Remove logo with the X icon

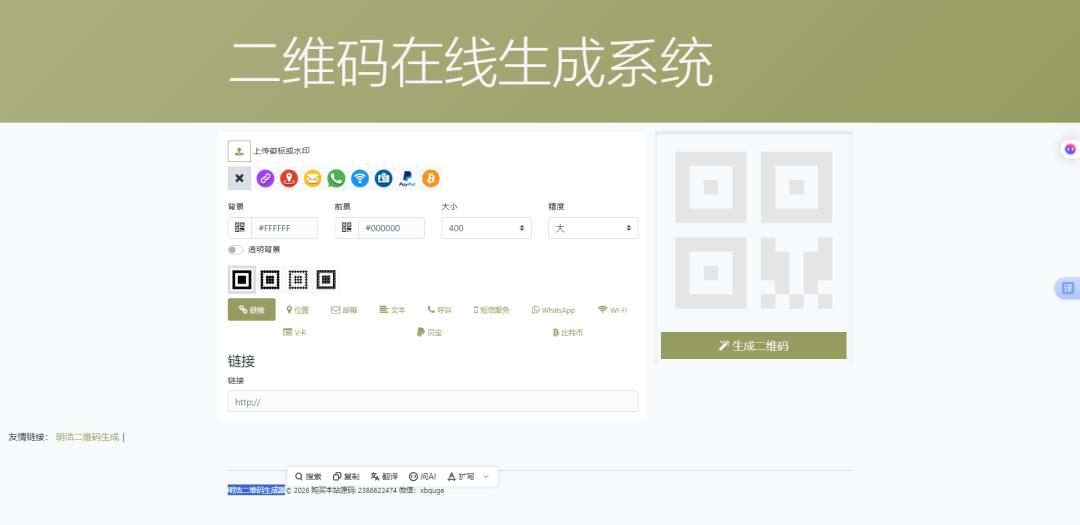[239, 178]
